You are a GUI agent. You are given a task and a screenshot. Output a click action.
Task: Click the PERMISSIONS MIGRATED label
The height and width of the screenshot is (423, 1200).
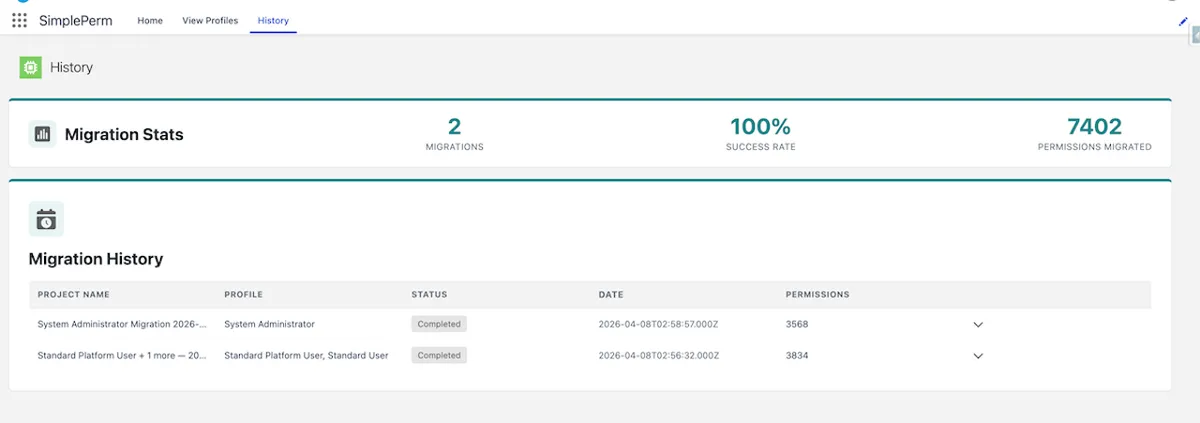point(1094,147)
